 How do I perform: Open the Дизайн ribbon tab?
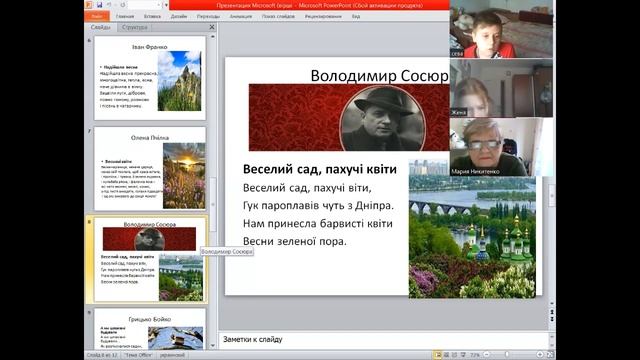(179, 16)
